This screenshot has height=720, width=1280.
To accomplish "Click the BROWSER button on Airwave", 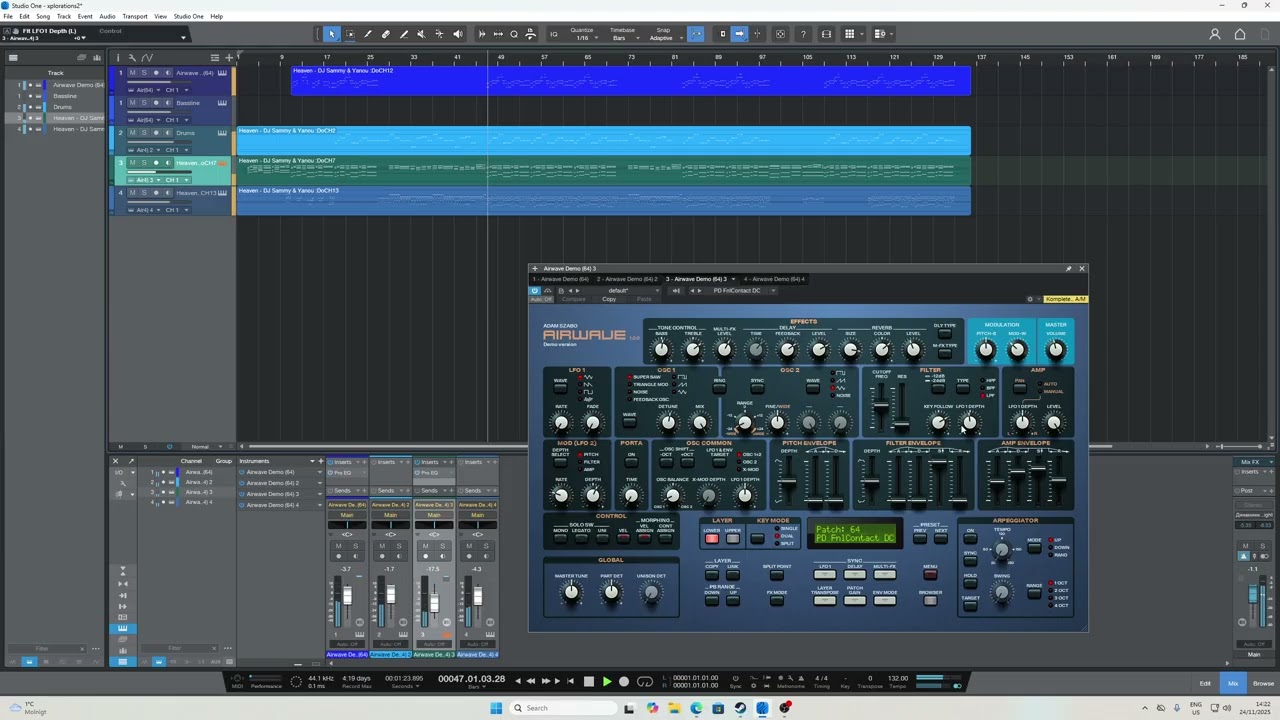I will pos(930,601).
